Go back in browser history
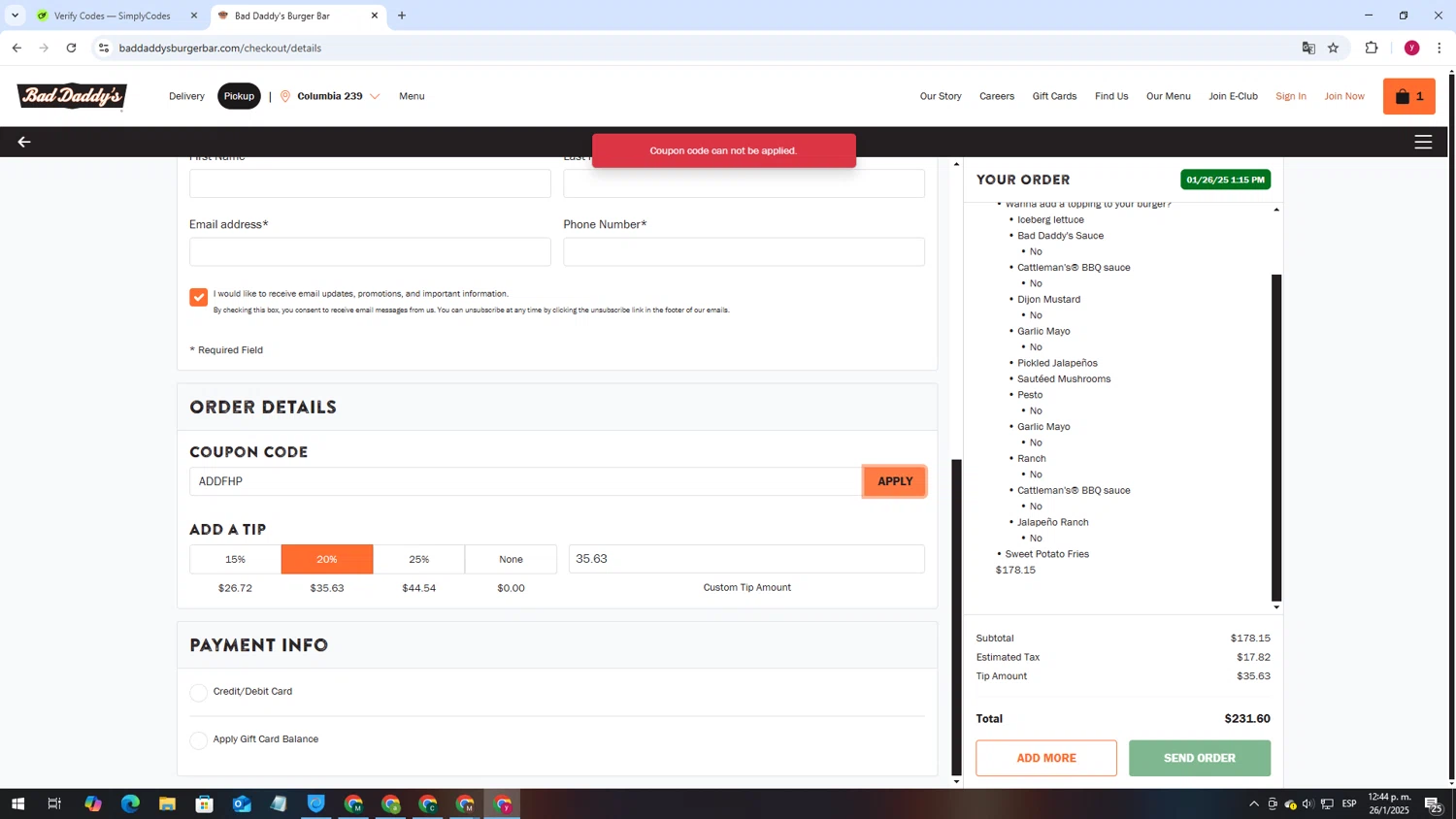 pyautogui.click(x=17, y=48)
